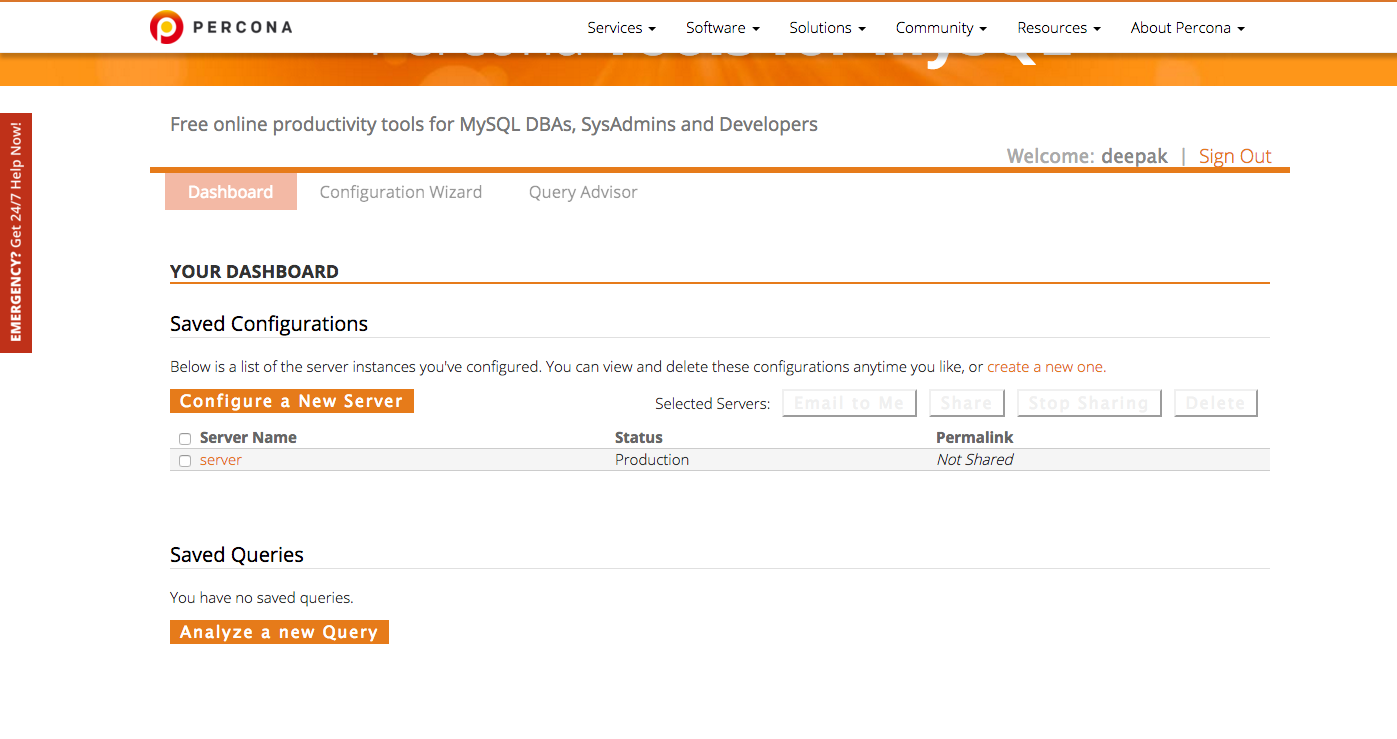Expand the Community menu

pyautogui.click(x=941, y=28)
